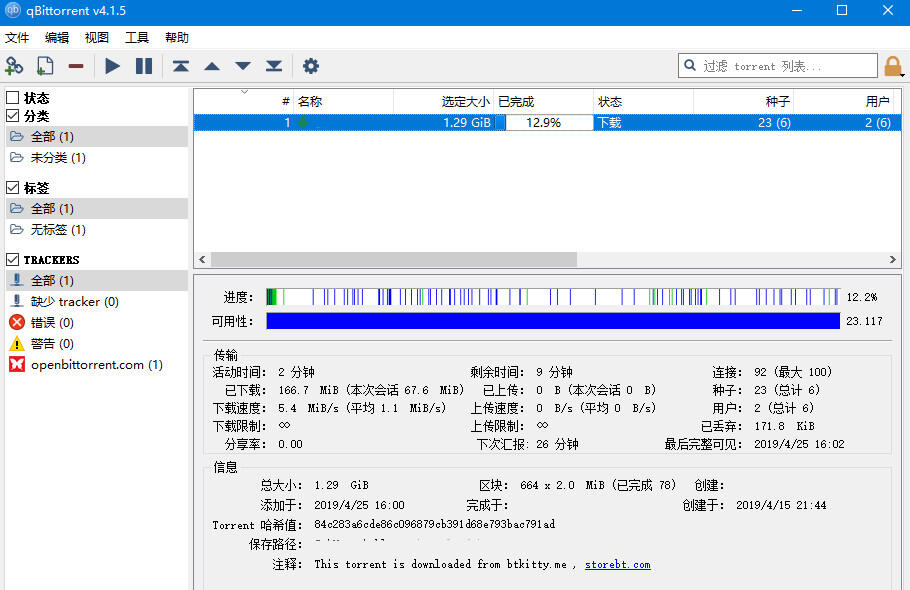Select 全部 (1) under 分类
Image resolution: width=910 pixels, height=590 pixels.
97,136
